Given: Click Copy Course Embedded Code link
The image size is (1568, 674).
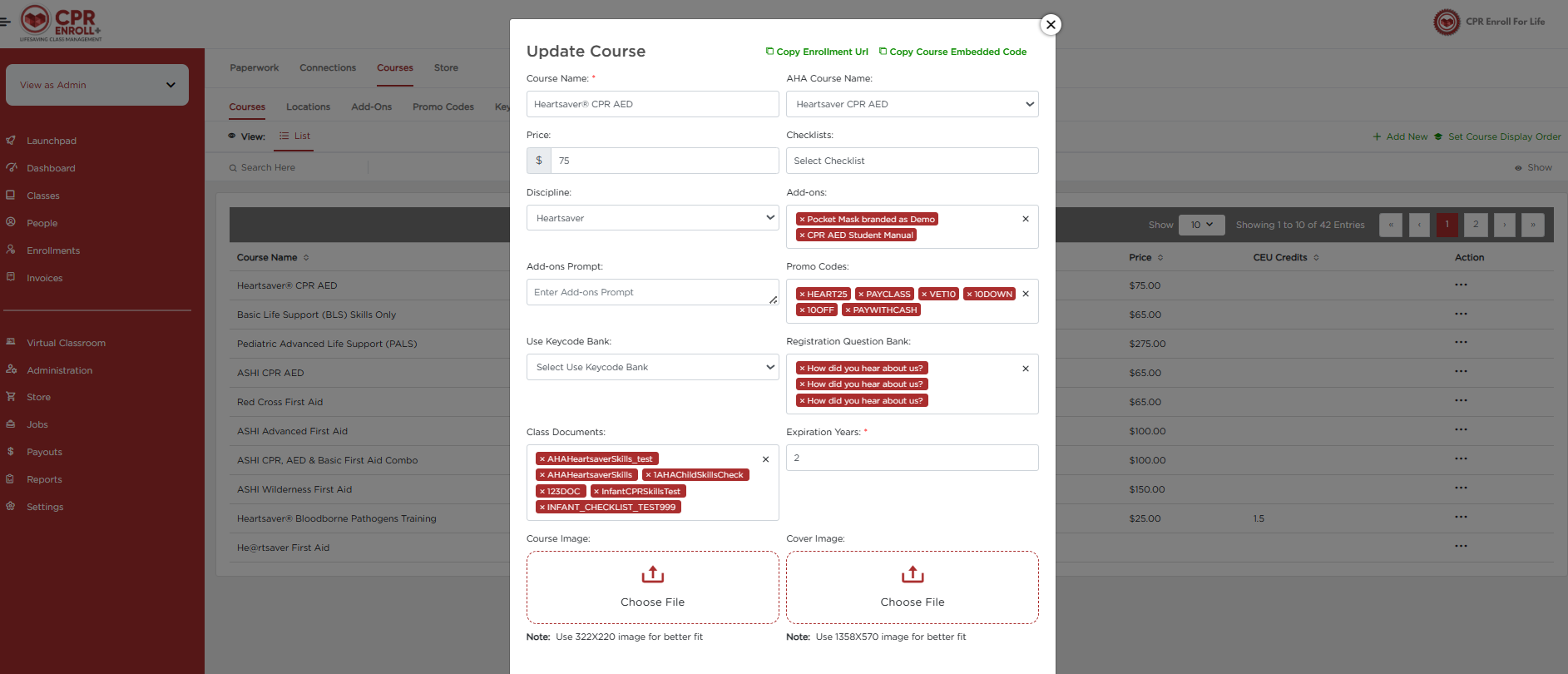Looking at the screenshot, I should pyautogui.click(x=952, y=52).
